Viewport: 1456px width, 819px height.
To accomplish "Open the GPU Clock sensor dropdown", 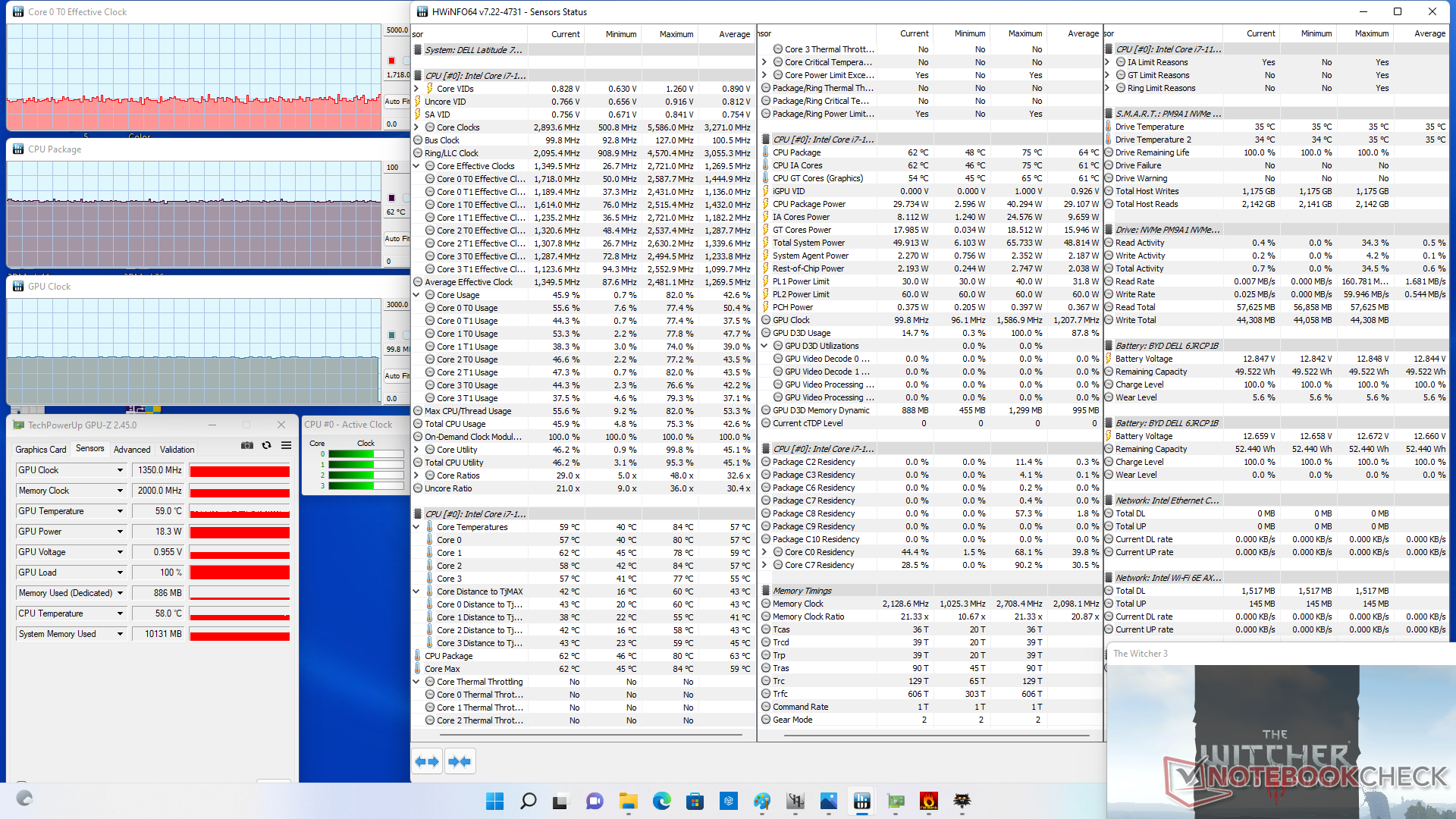I will pos(120,470).
